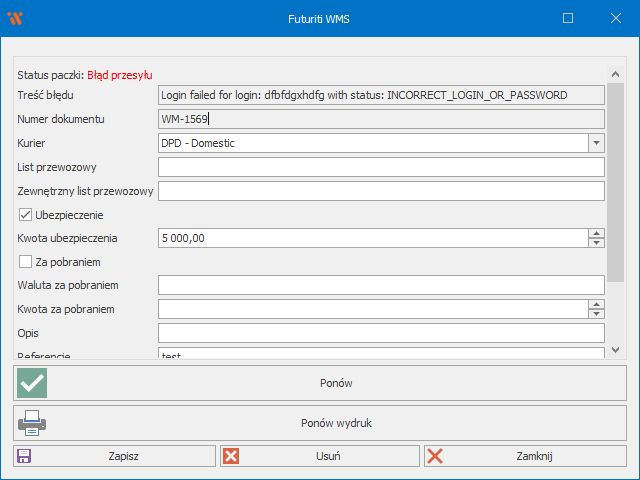The image size is (640, 480).
Task: Click the Futuriti WMS logo in title bar
Action: 14,18
